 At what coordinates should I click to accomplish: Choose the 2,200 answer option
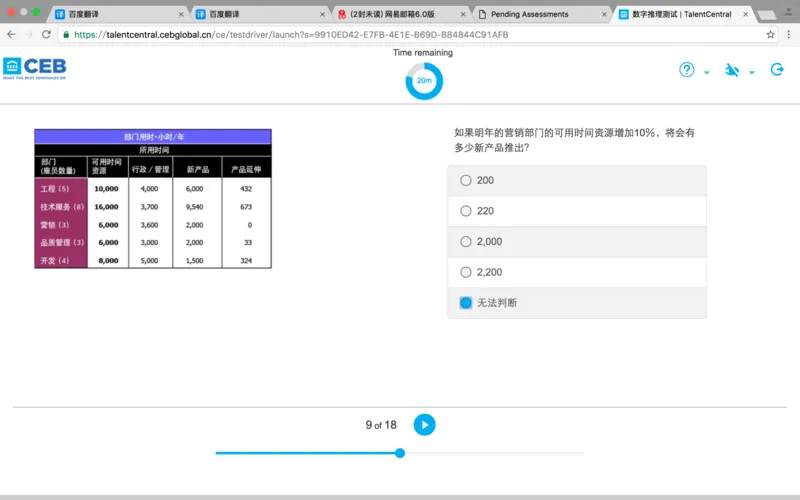577,272
